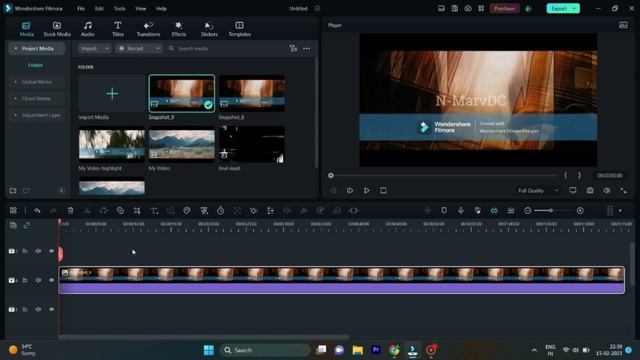The image size is (640, 360).
Task: Toggle visibility of bottom video track
Action: coord(51,309)
